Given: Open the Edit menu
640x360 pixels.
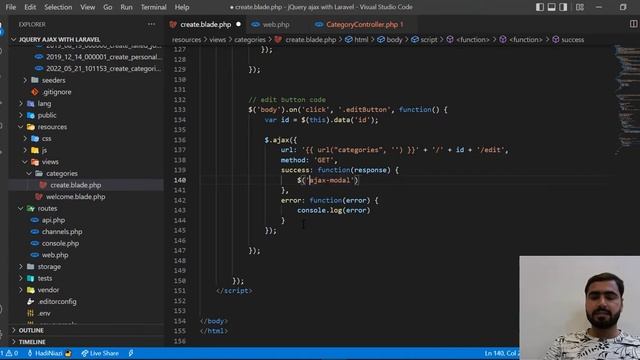Looking at the screenshot, I should click(x=30, y=7).
